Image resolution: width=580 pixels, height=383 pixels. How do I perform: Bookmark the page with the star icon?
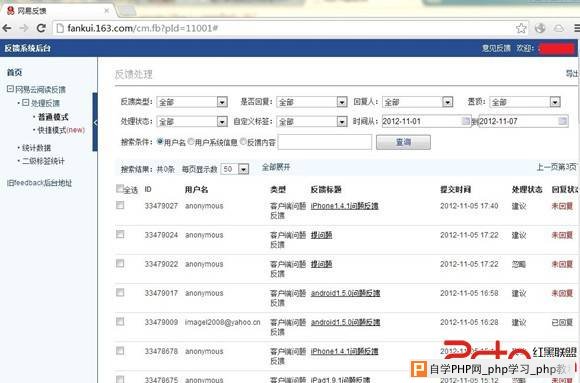521,28
